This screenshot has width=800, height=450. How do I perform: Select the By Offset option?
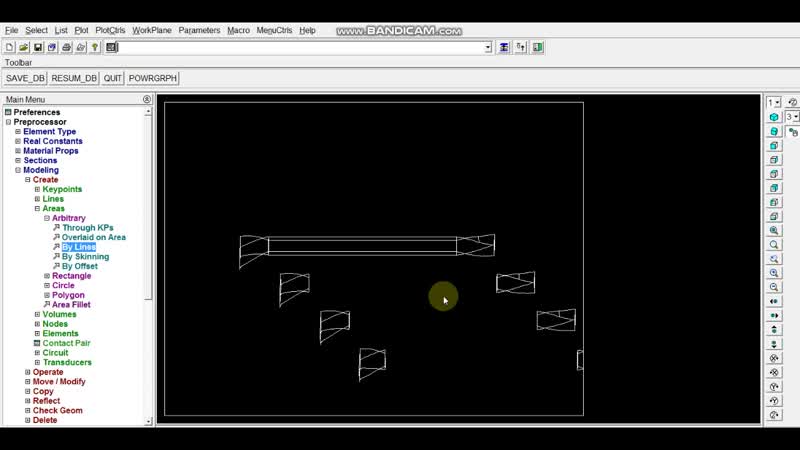click(80, 267)
